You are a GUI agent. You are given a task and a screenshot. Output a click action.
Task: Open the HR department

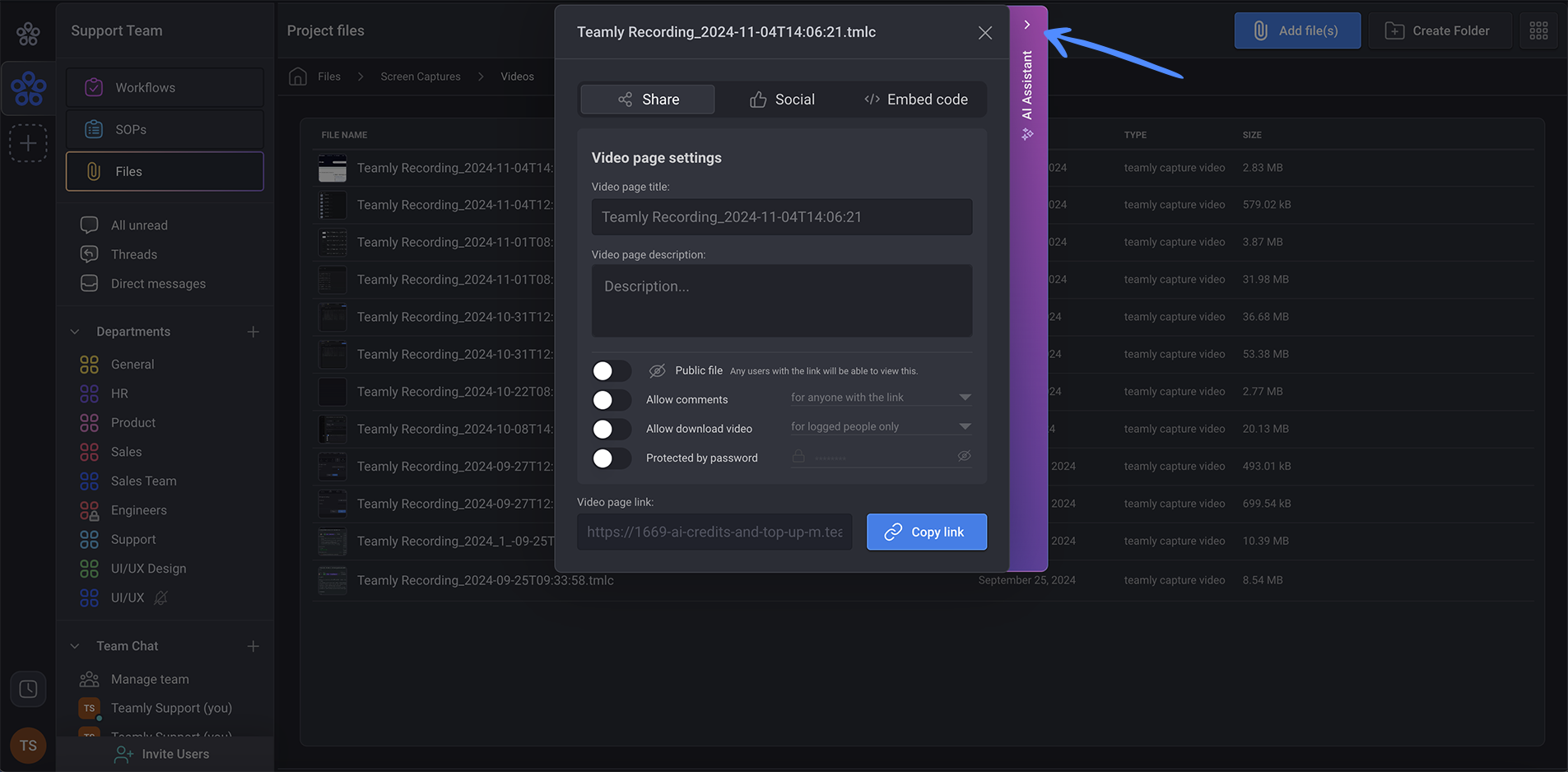point(119,393)
